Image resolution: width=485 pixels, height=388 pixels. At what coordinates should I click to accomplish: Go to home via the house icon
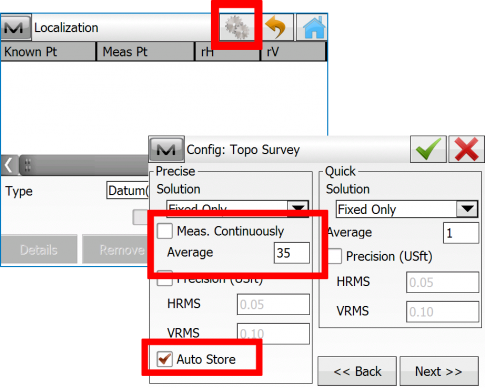pyautogui.click(x=313, y=28)
